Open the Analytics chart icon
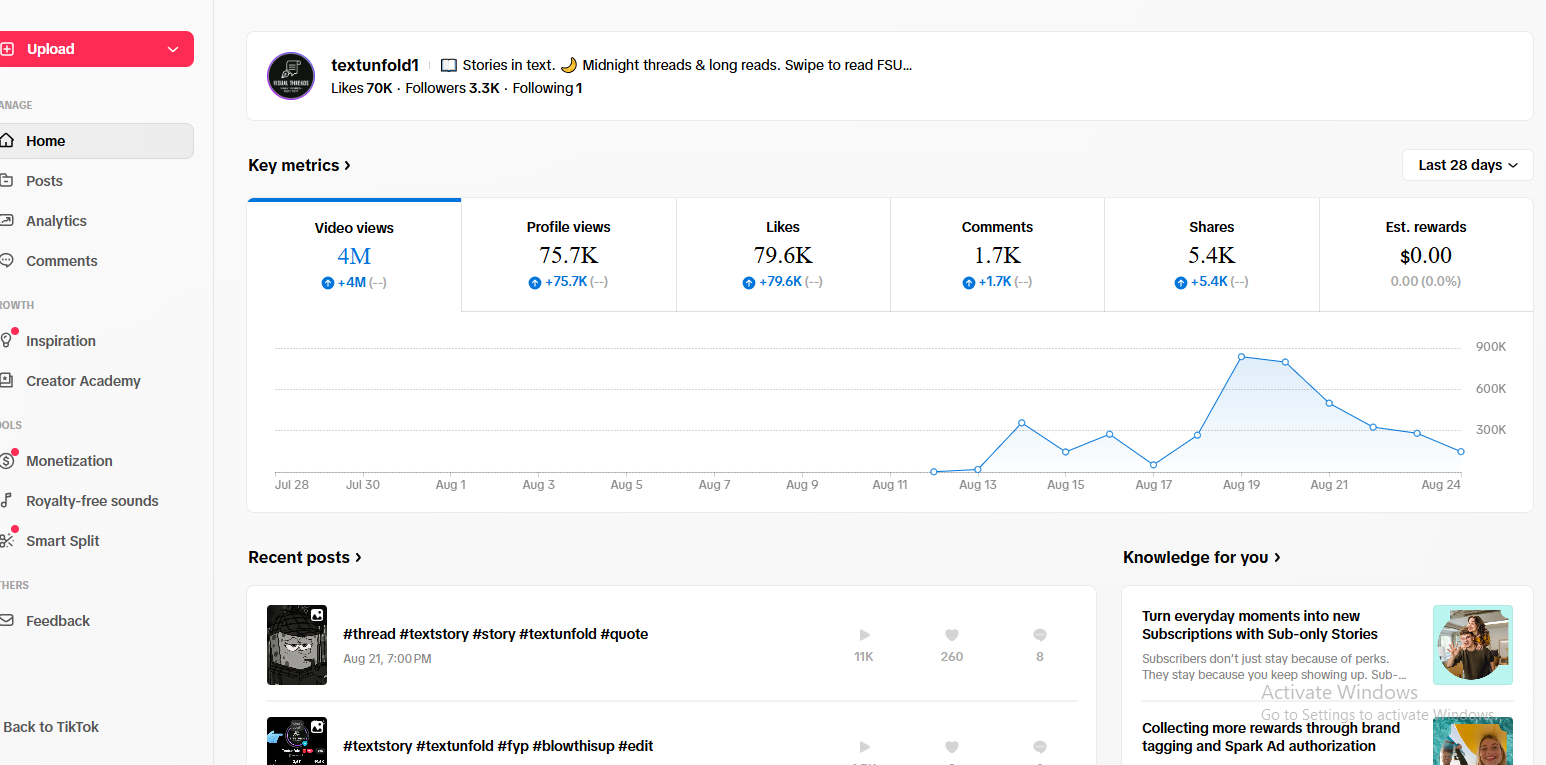This screenshot has height=765, width=1546. click(6, 221)
